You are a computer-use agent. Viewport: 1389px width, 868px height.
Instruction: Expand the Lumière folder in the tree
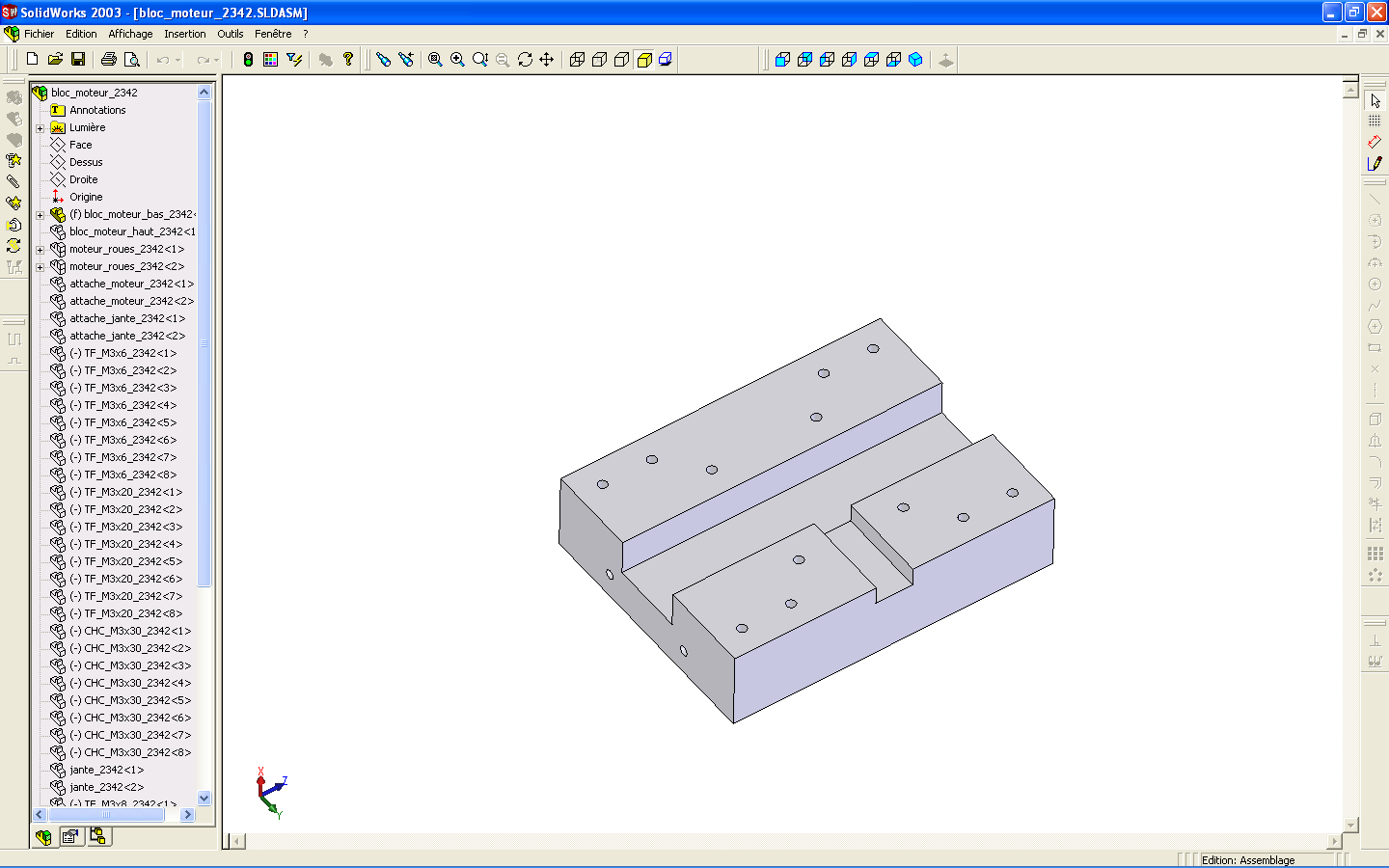(x=41, y=128)
